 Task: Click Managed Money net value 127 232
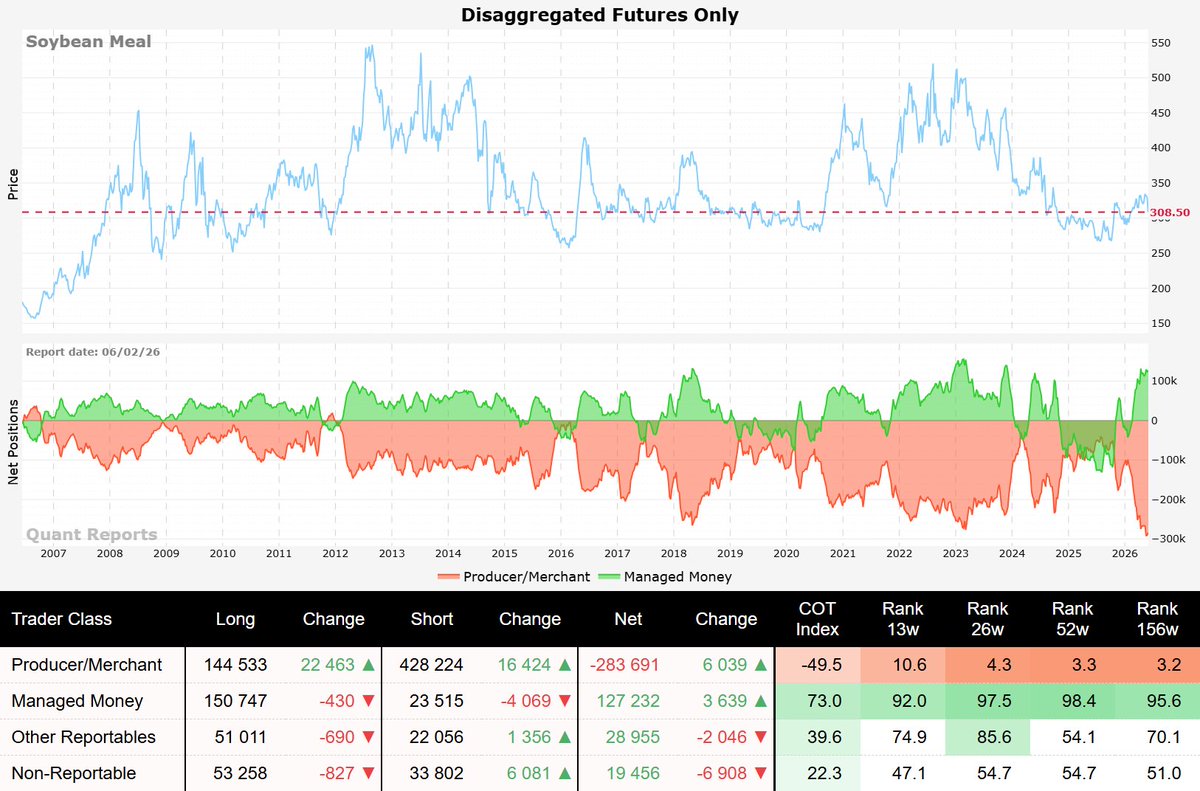628,701
